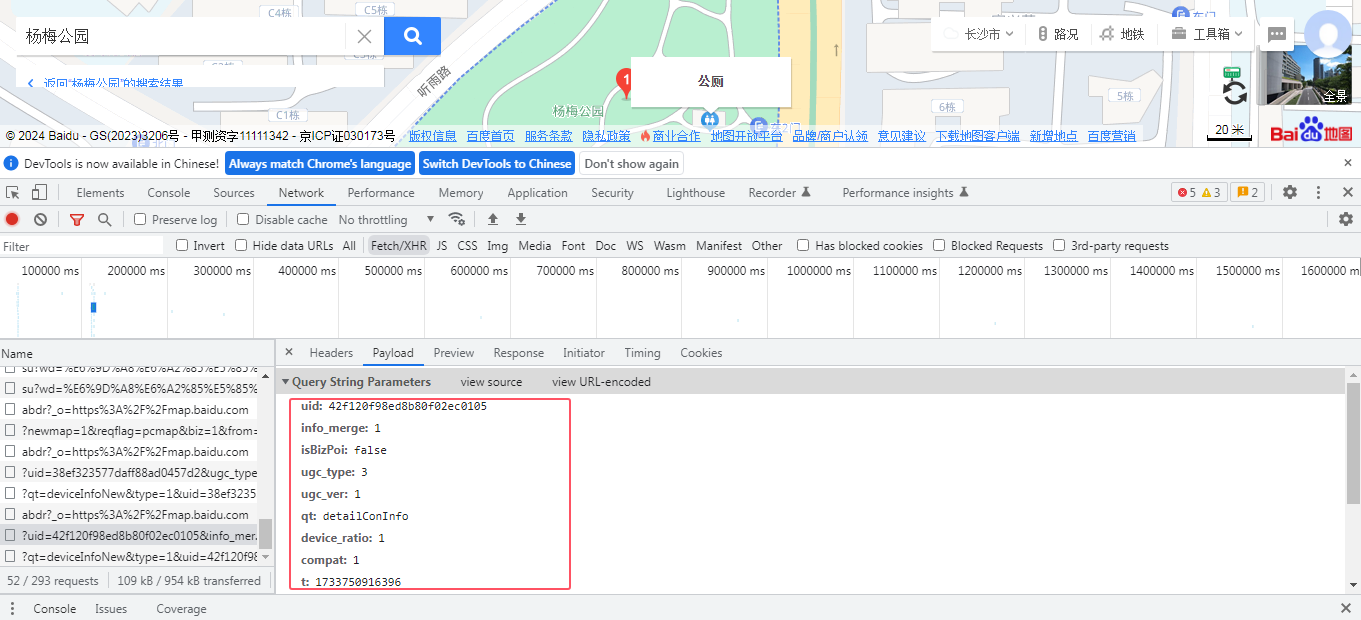Screen dimensions: 1361x620
Task: Import HAR file upload arrow
Action: (x=493, y=220)
